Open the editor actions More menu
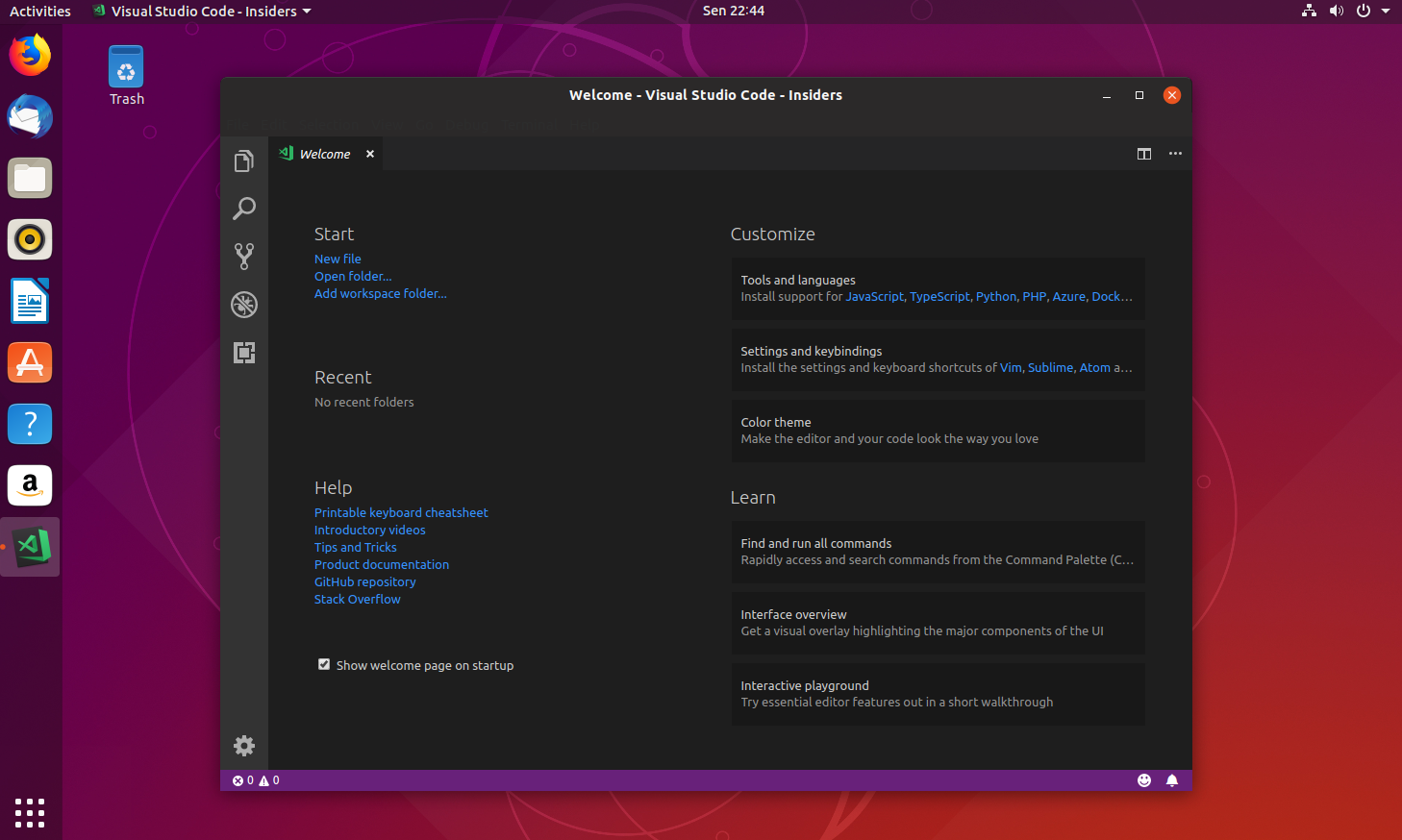 point(1175,153)
